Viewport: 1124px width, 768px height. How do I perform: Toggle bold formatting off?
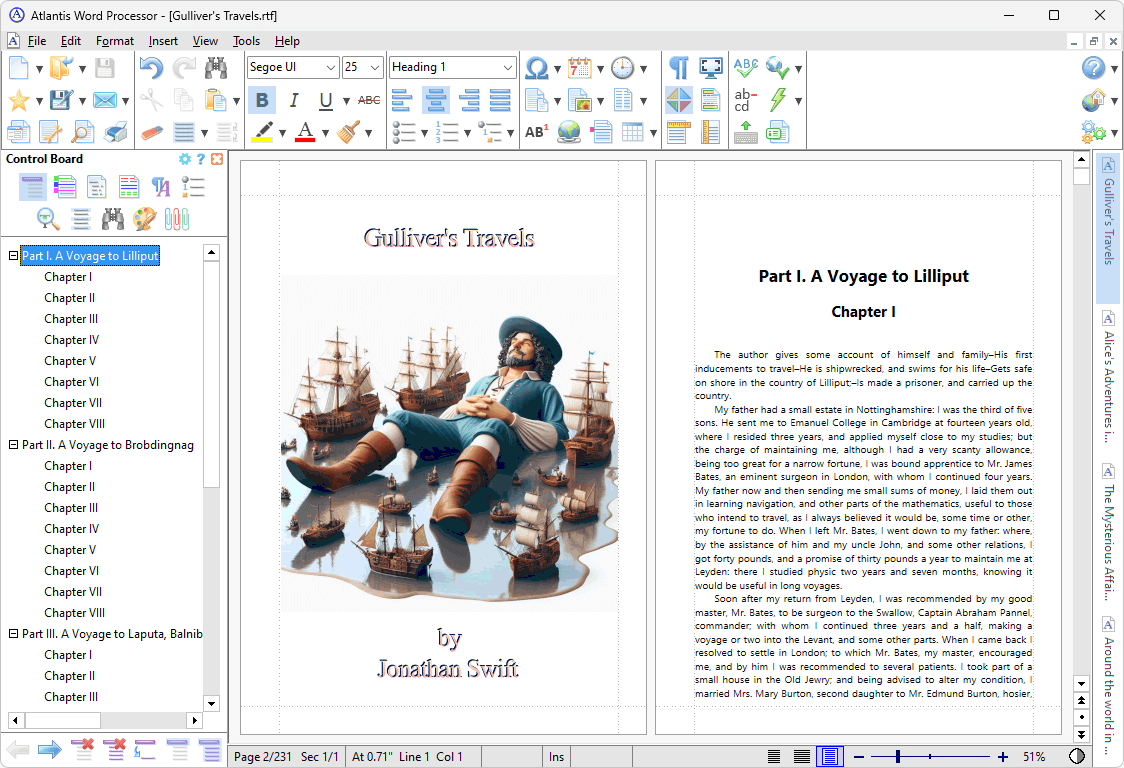coord(261,100)
